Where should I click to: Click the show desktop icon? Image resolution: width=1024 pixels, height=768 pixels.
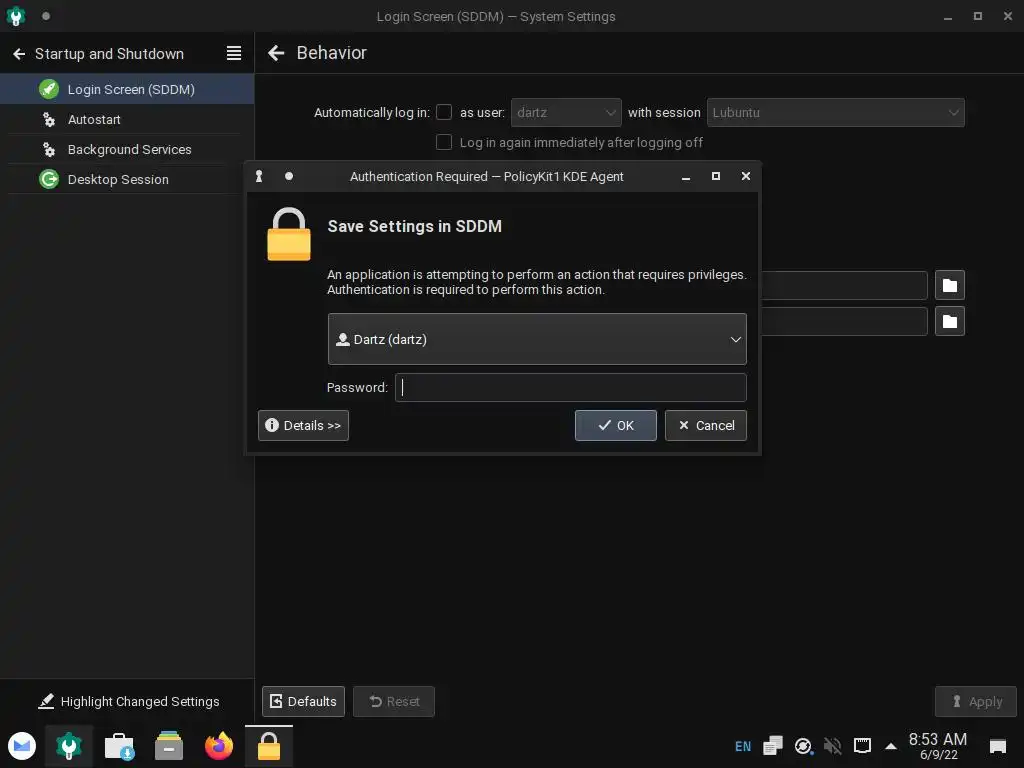[x=997, y=746]
